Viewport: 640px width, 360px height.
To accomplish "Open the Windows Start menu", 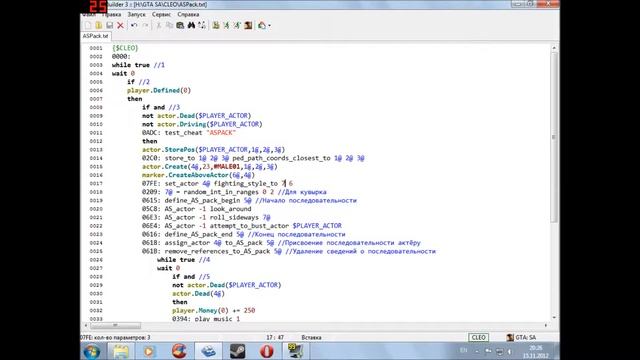I will pyautogui.click(x=91, y=351).
